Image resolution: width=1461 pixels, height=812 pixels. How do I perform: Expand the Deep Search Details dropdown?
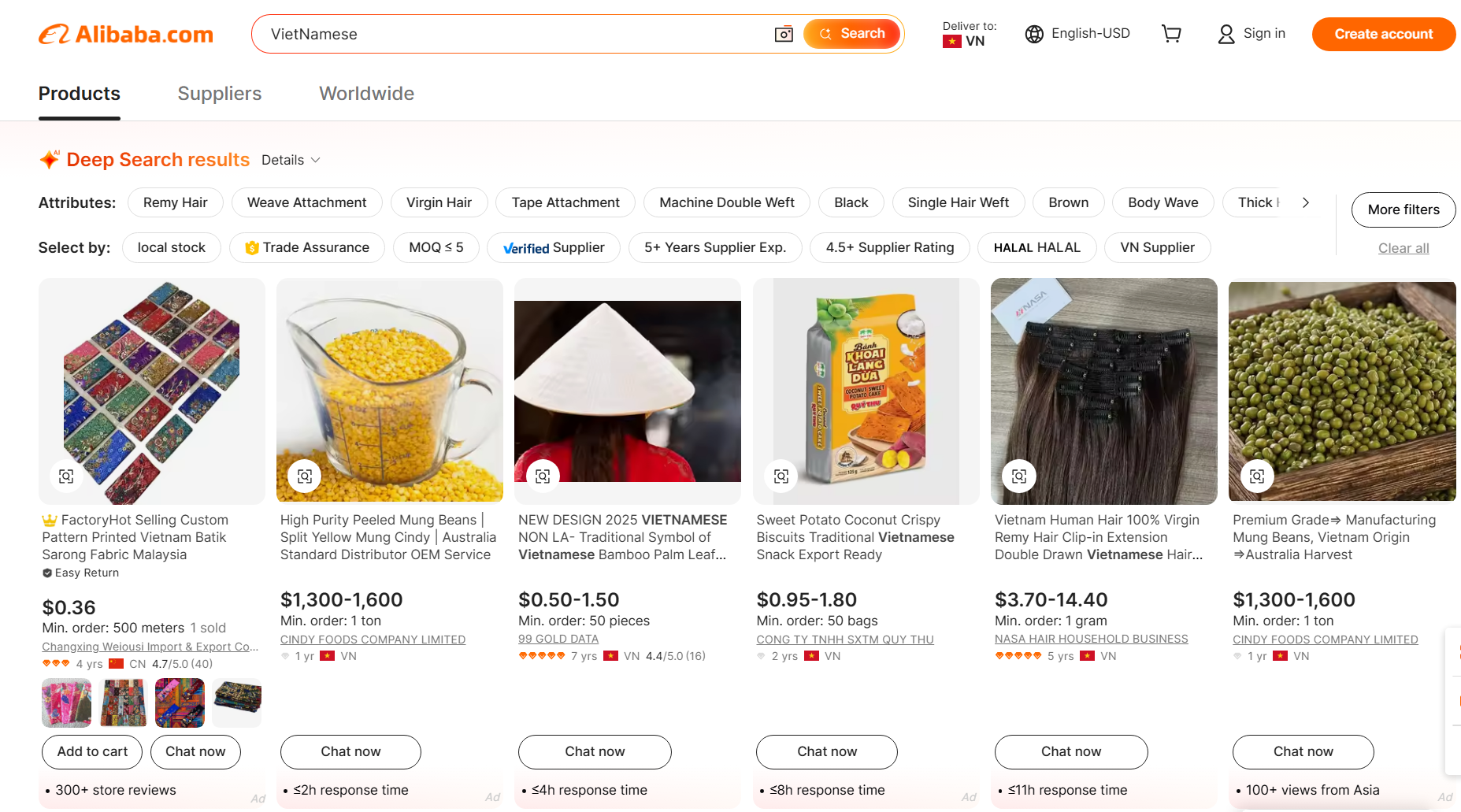(291, 160)
